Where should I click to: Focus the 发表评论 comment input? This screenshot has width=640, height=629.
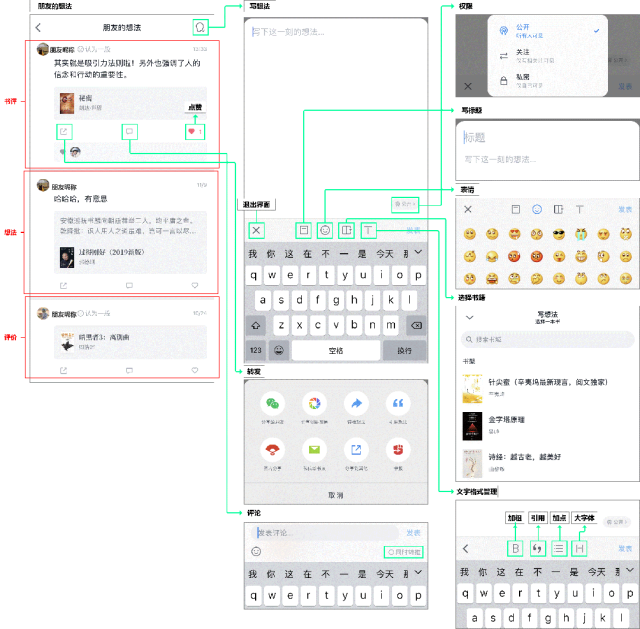[324, 533]
